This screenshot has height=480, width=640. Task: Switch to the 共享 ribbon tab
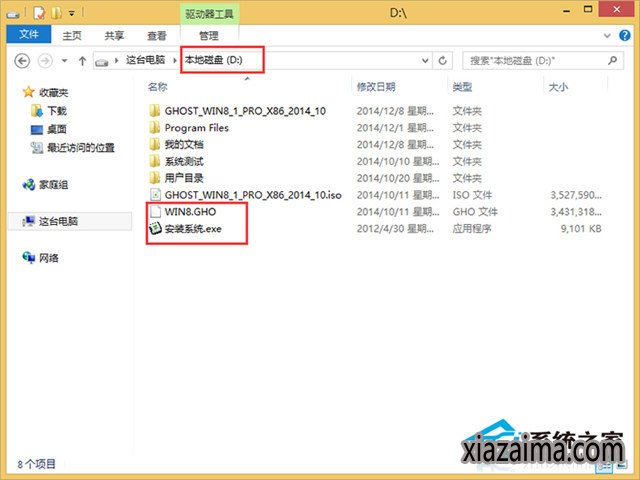pyautogui.click(x=115, y=36)
